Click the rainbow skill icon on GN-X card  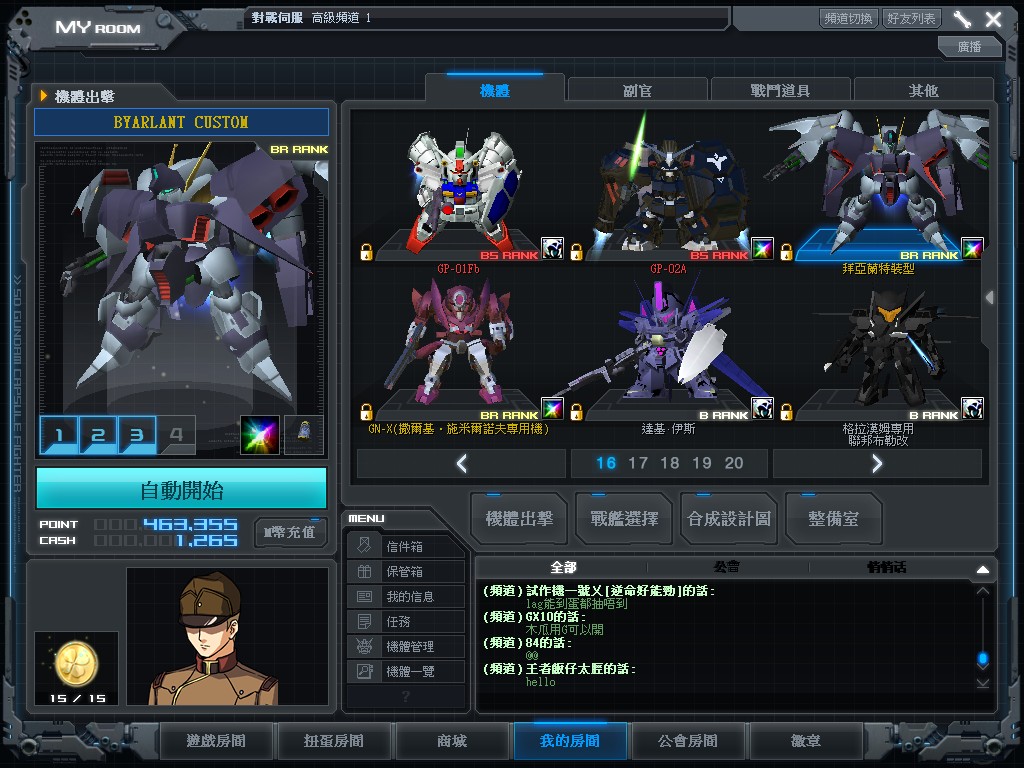[552, 408]
